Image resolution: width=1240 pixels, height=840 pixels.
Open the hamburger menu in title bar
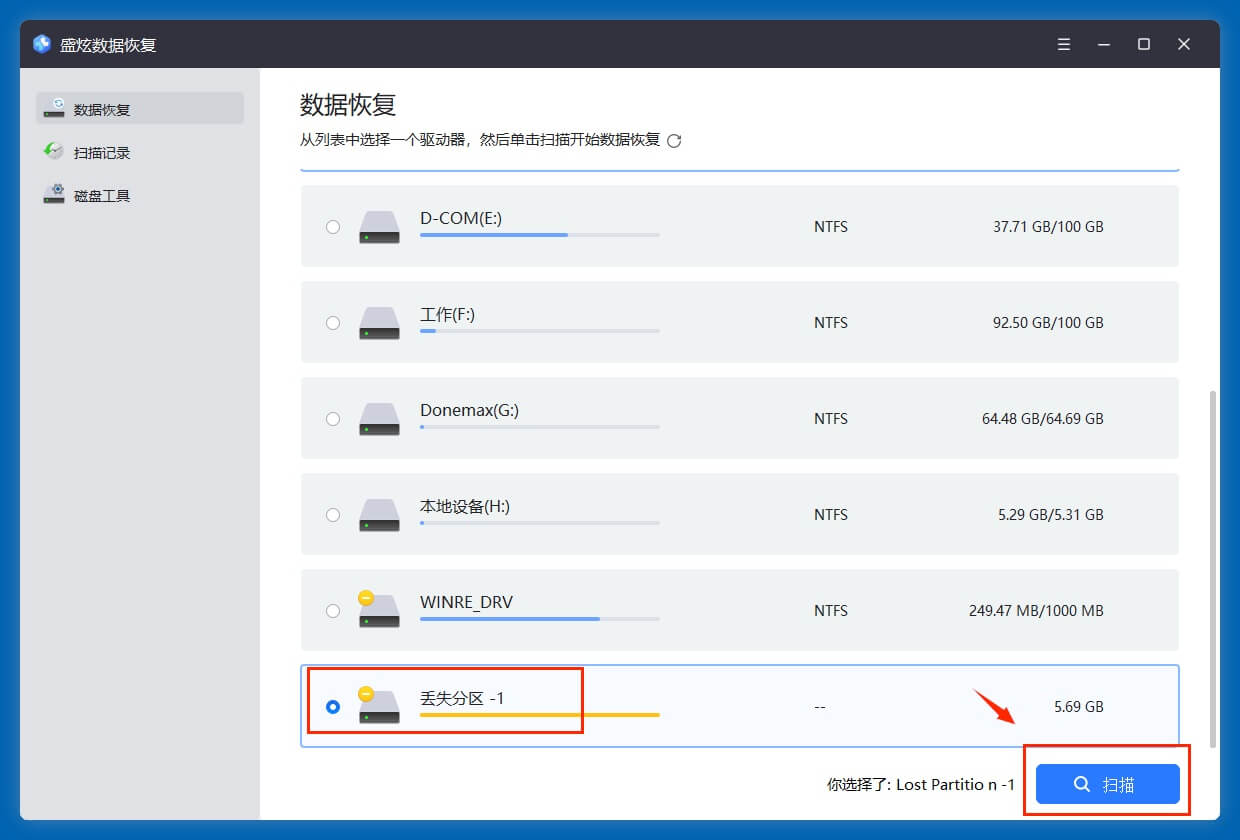pyautogui.click(x=1064, y=44)
